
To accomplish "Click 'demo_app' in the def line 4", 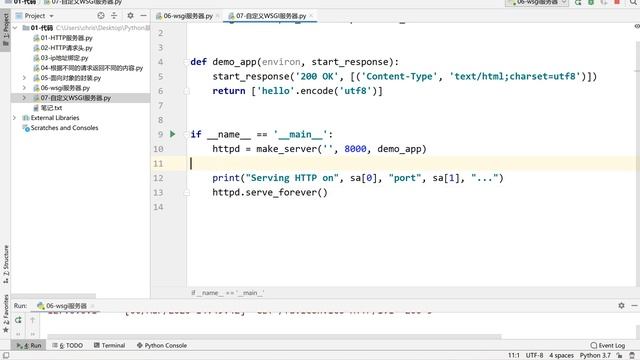I will [234, 62].
